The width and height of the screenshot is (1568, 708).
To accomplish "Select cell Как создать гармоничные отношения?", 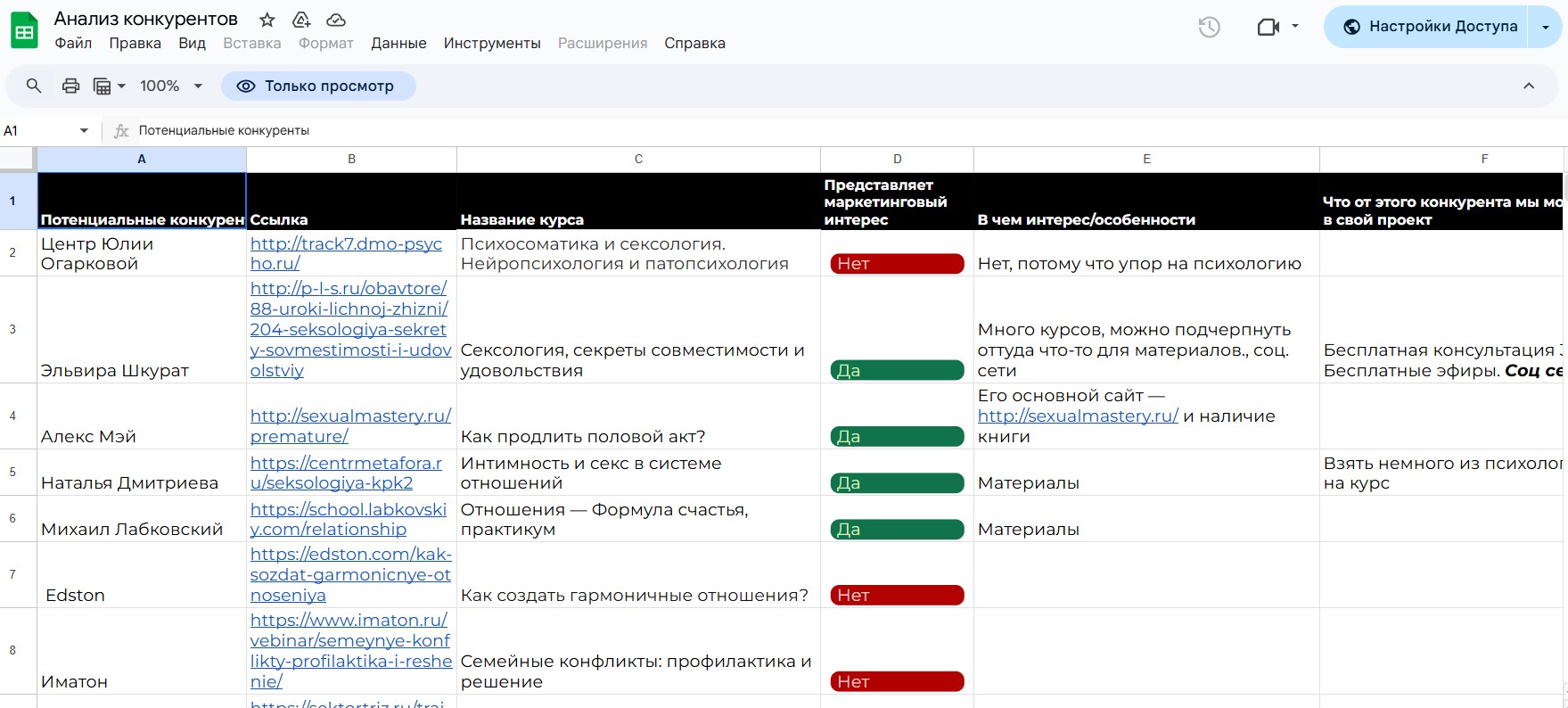I will pos(638,575).
